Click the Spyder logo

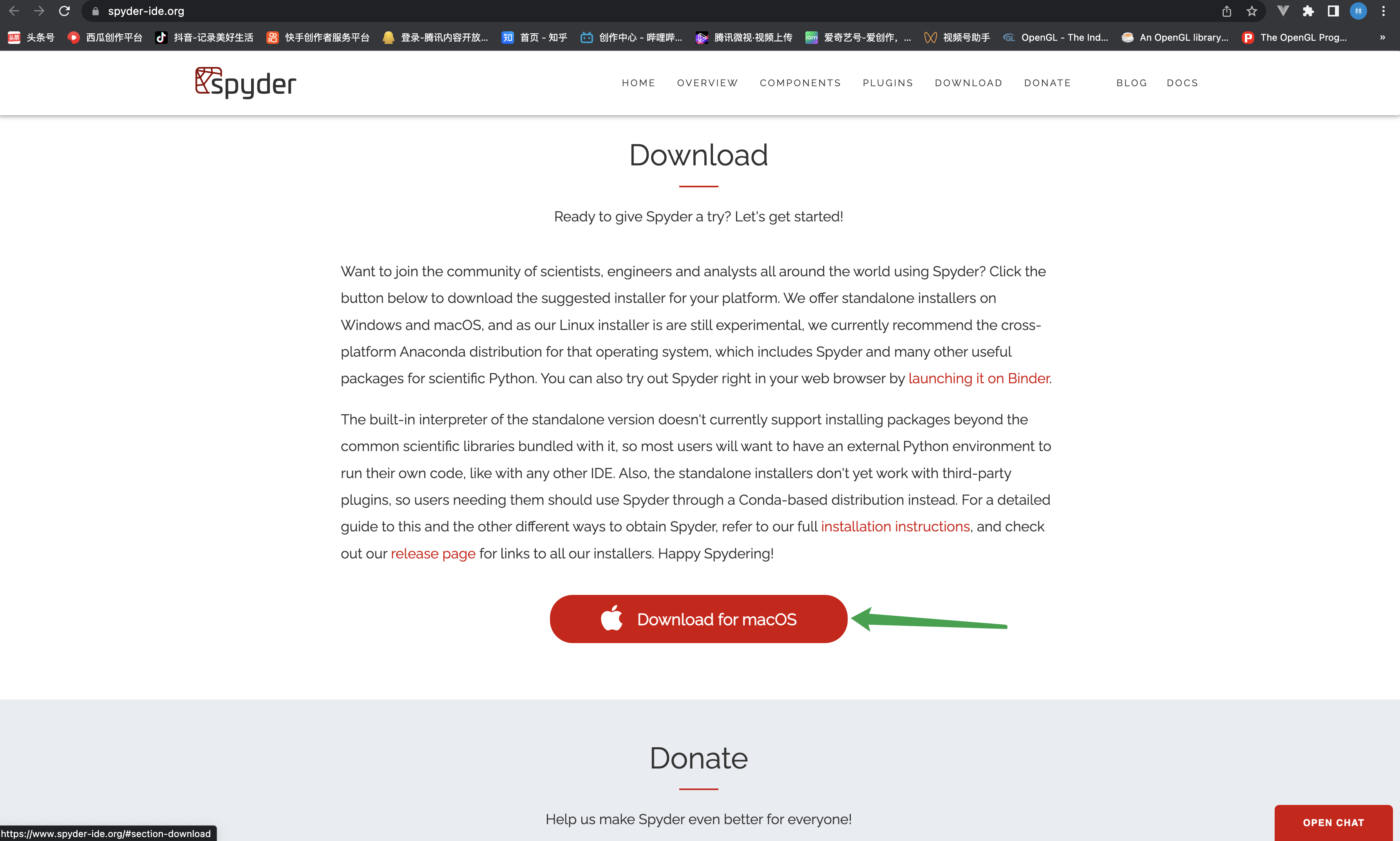(x=245, y=83)
